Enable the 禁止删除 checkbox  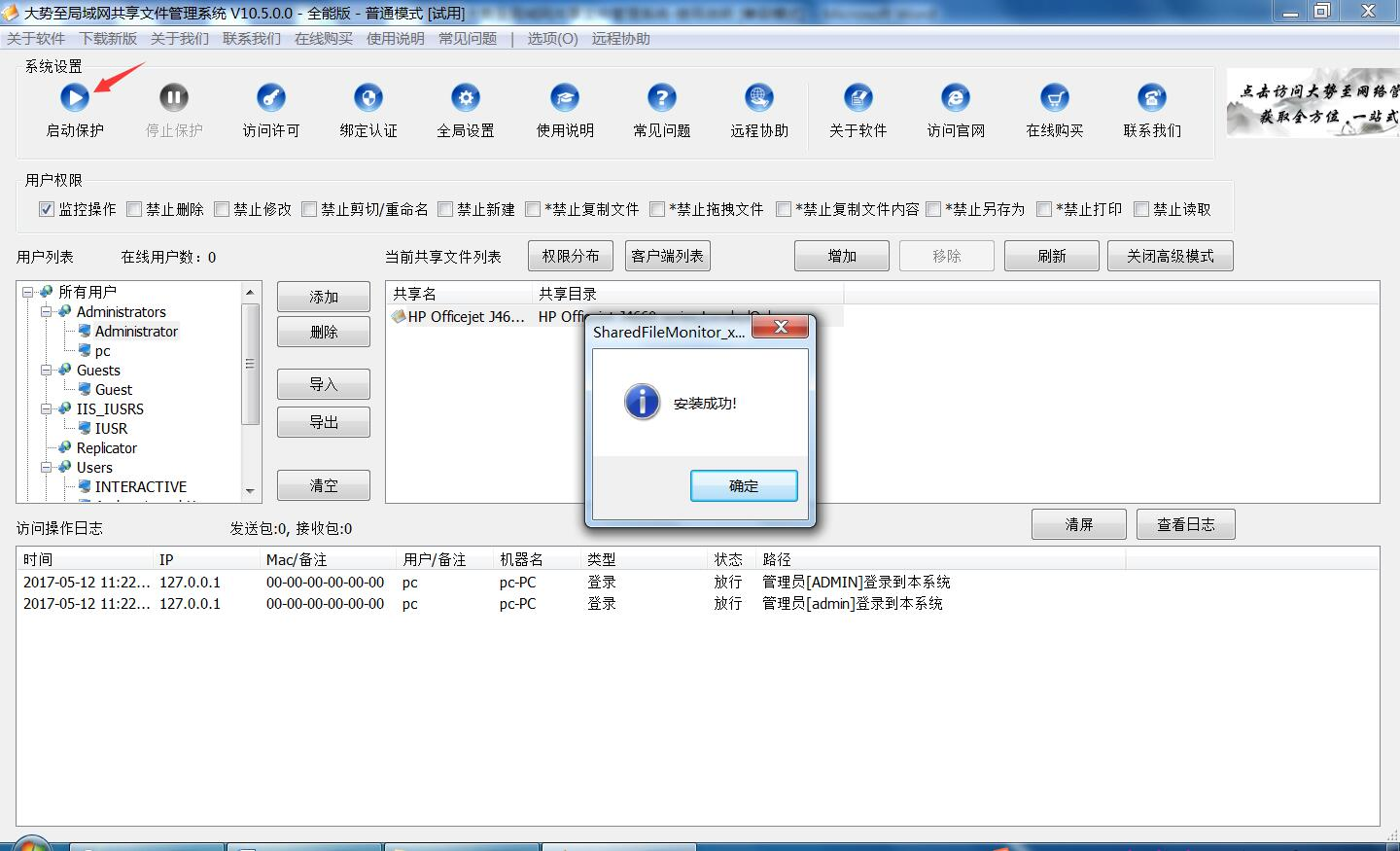click(x=134, y=209)
